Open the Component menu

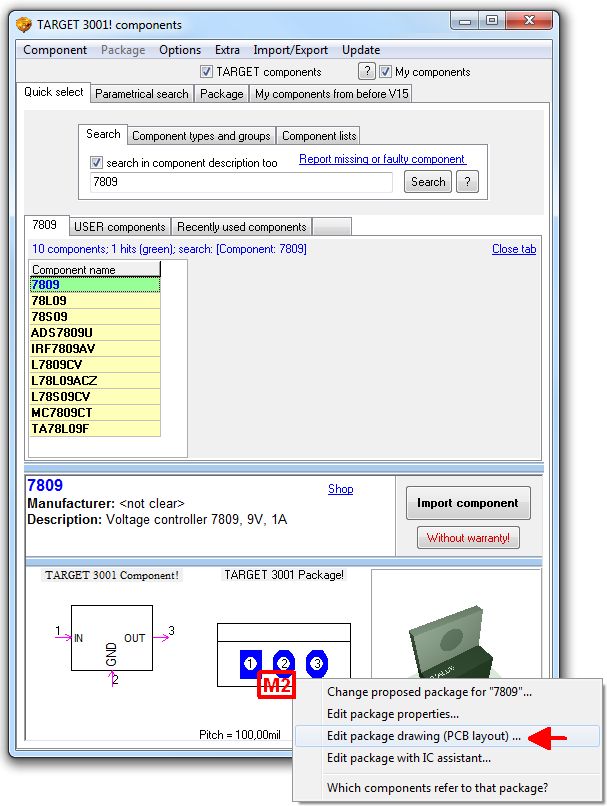click(x=55, y=50)
